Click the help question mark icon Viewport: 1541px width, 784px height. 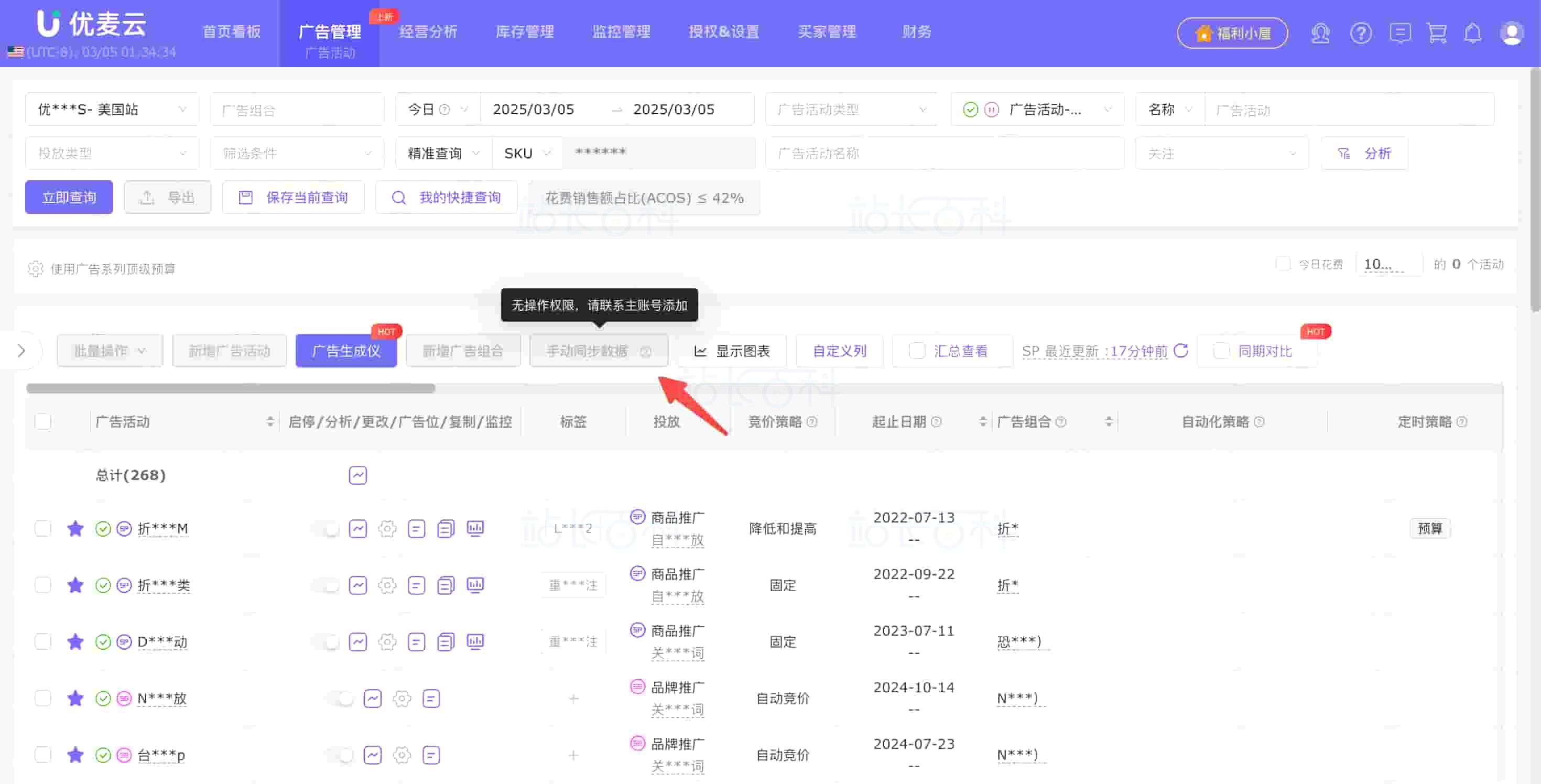point(1360,34)
